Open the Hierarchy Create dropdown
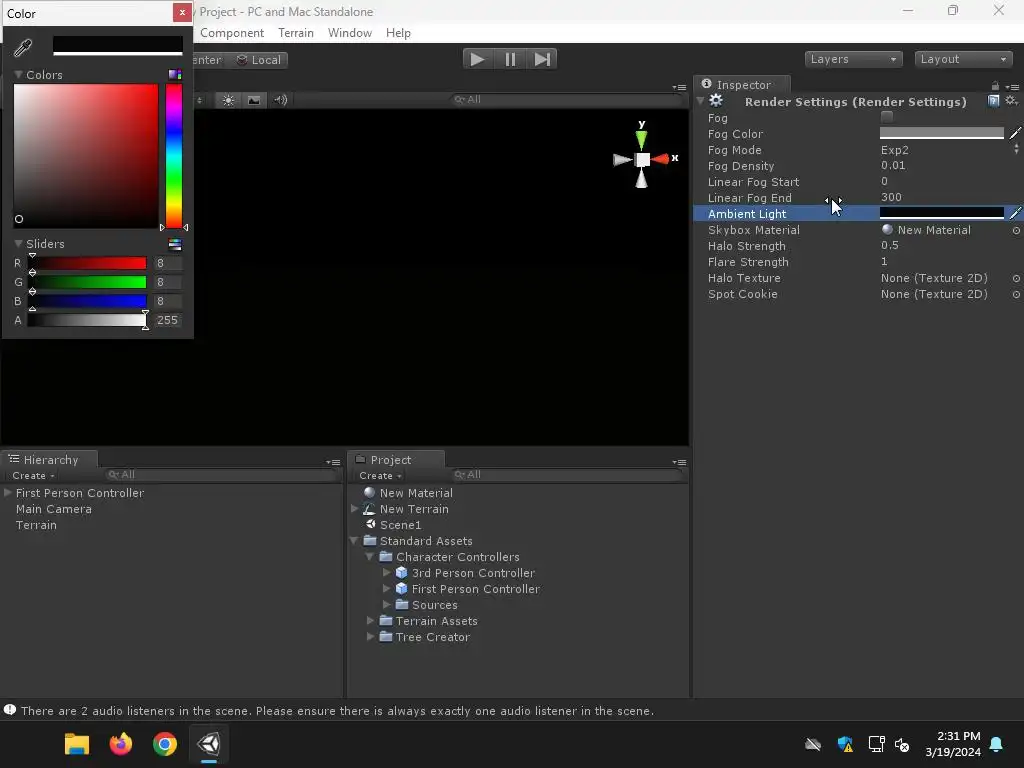Image resolution: width=1024 pixels, height=768 pixels. [x=33, y=476]
